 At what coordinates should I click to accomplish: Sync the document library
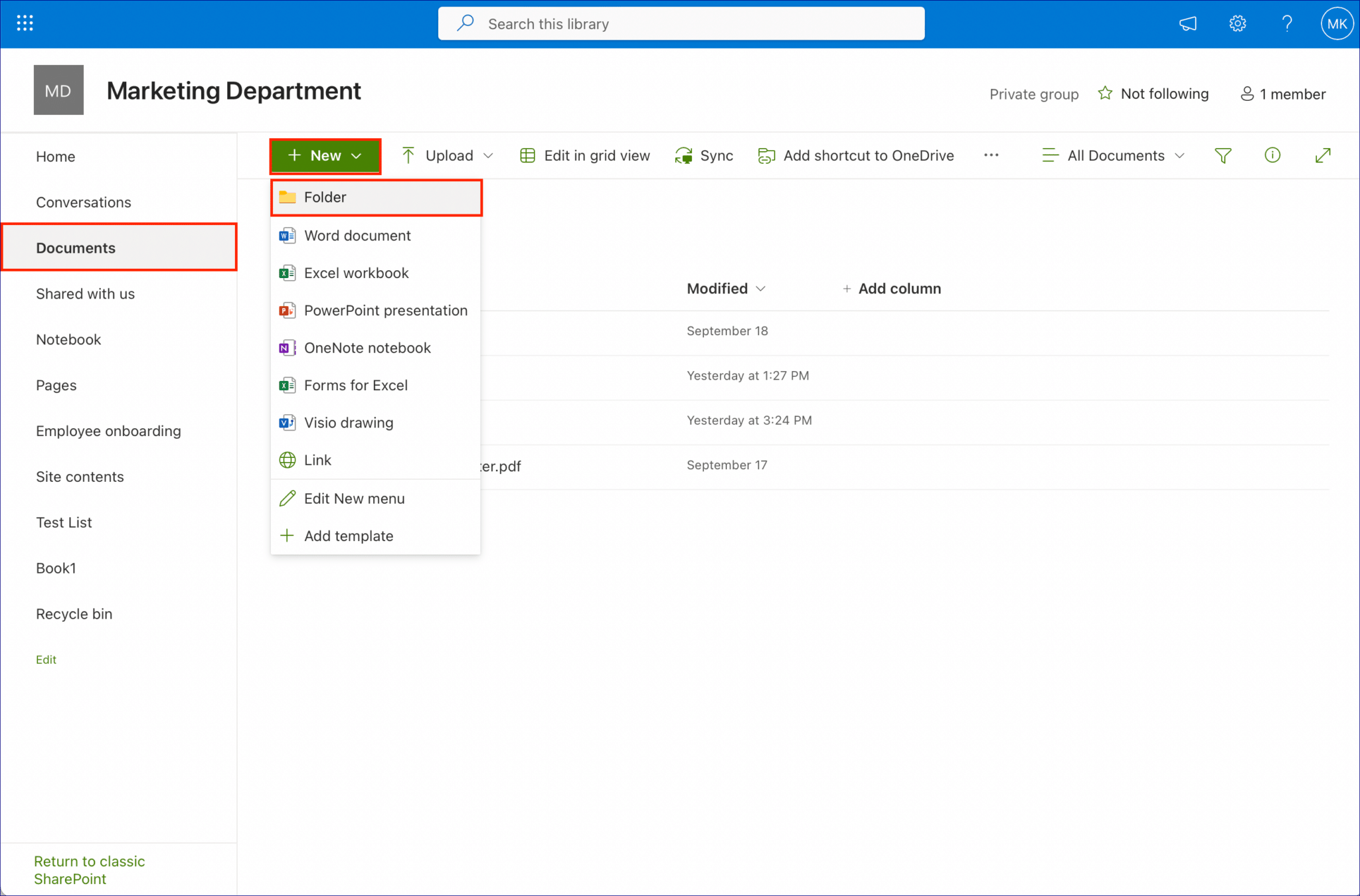[704, 155]
